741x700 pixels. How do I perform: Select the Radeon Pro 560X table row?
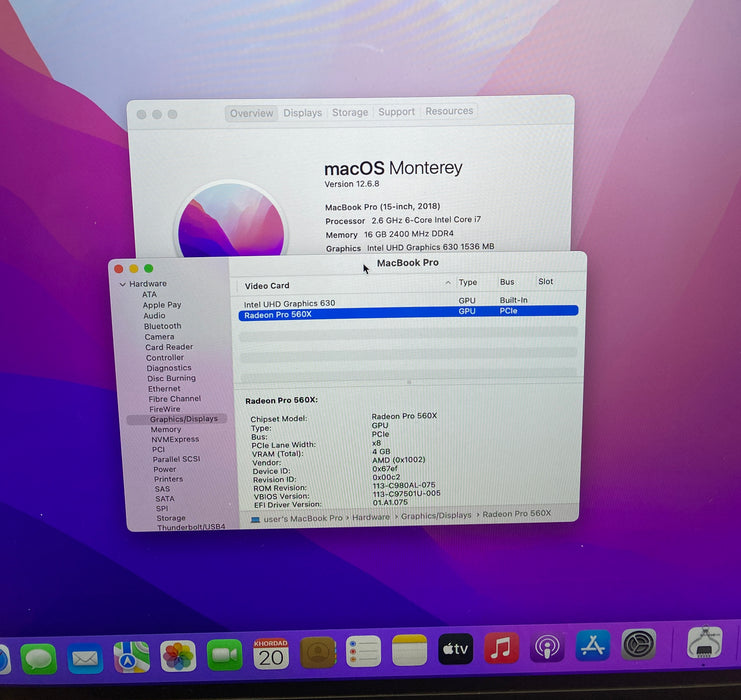(x=408, y=313)
